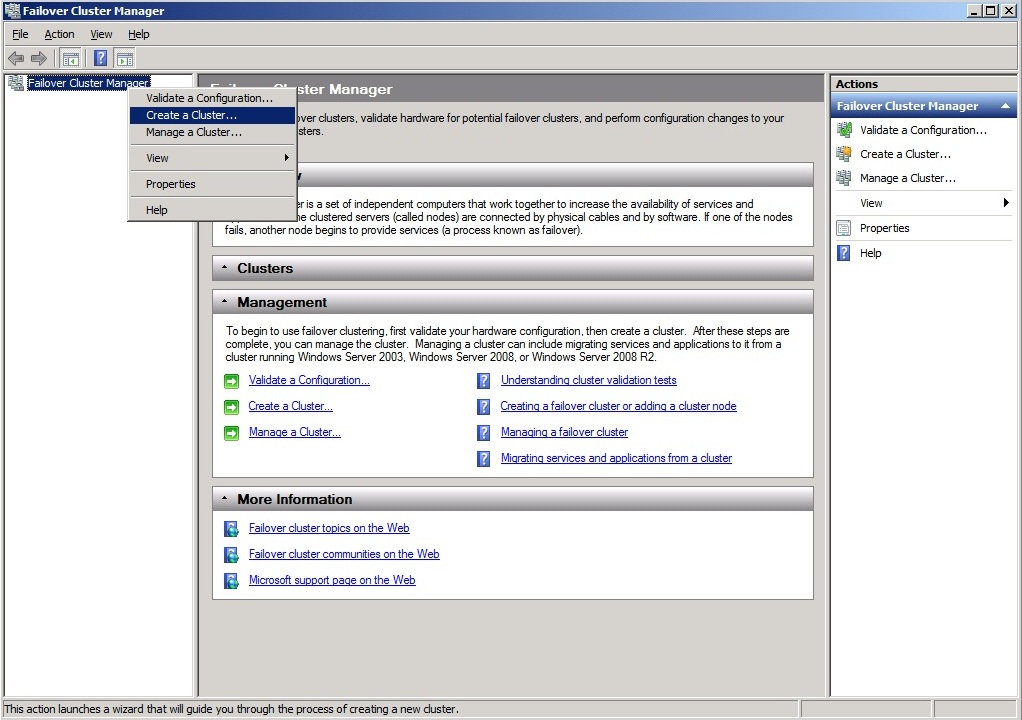Collapse the Clusters section
The width and height of the screenshot is (1022, 720).
[224, 268]
